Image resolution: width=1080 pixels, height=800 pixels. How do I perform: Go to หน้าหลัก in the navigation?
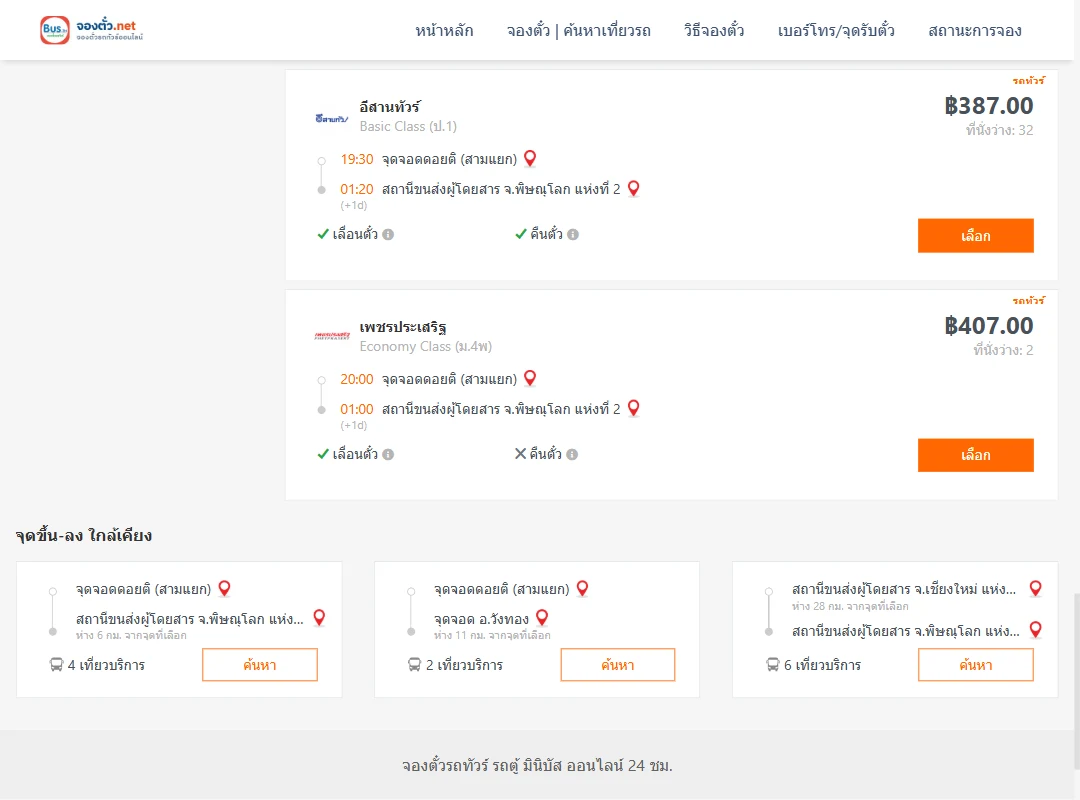[x=444, y=30]
